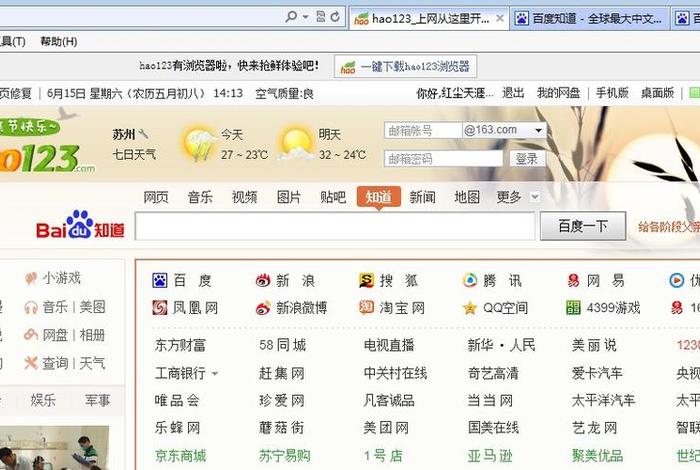Click the compatibility view icon in address bar
Screen dimensions: 700x470
tap(321, 17)
